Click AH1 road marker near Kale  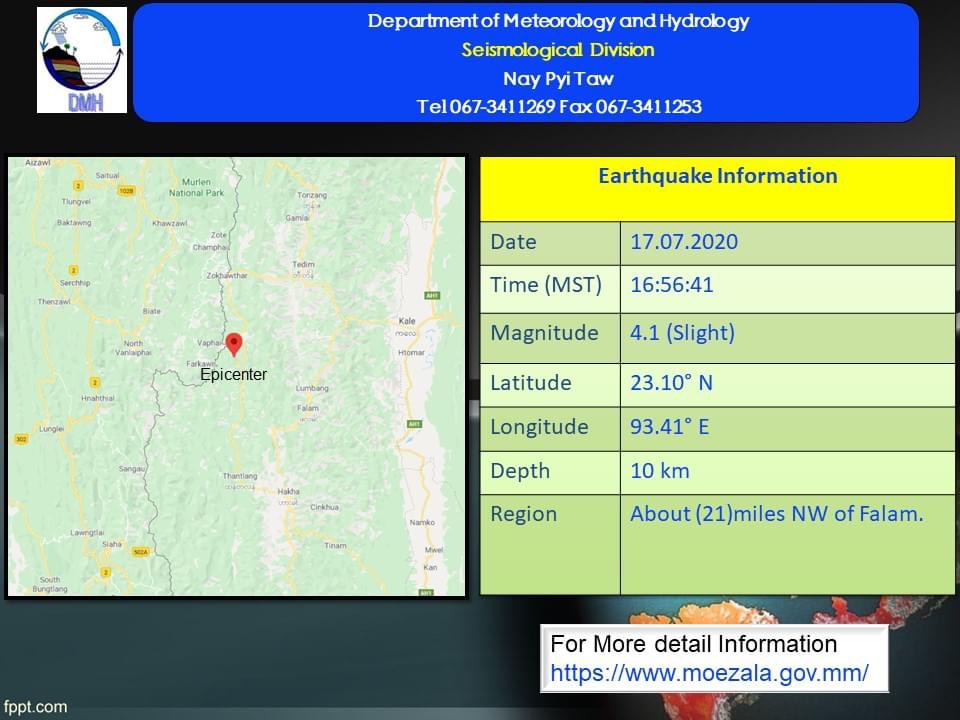[432, 295]
